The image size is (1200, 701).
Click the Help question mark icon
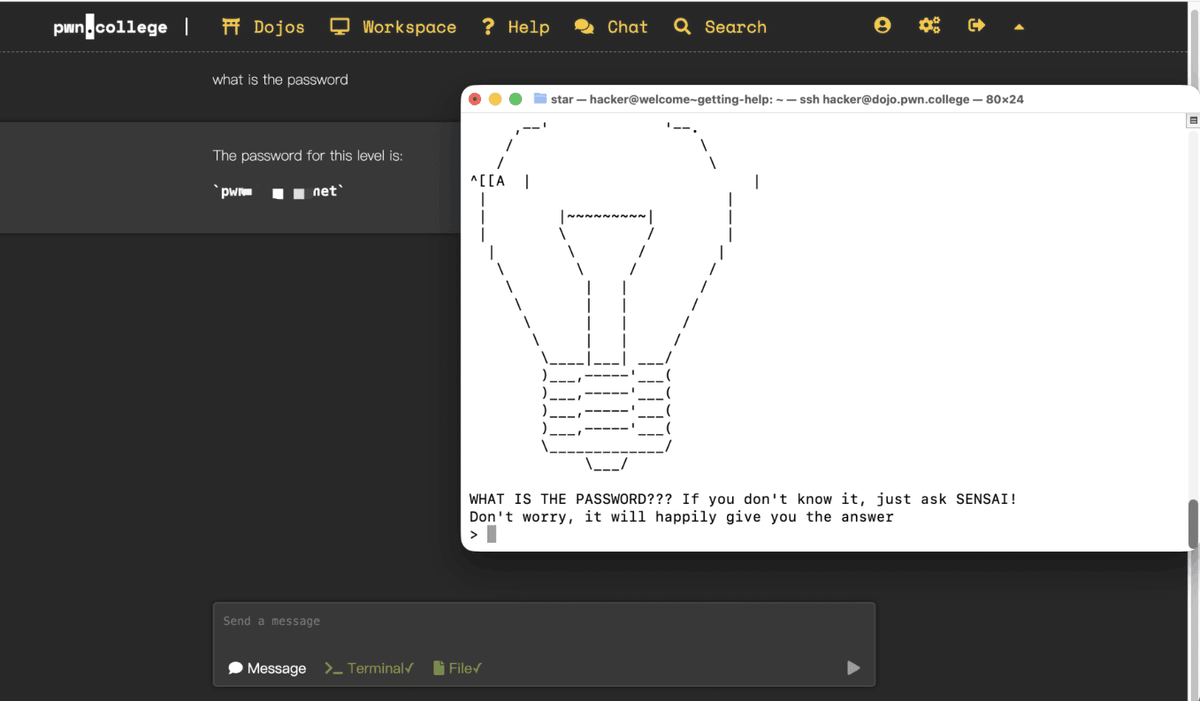(488, 27)
